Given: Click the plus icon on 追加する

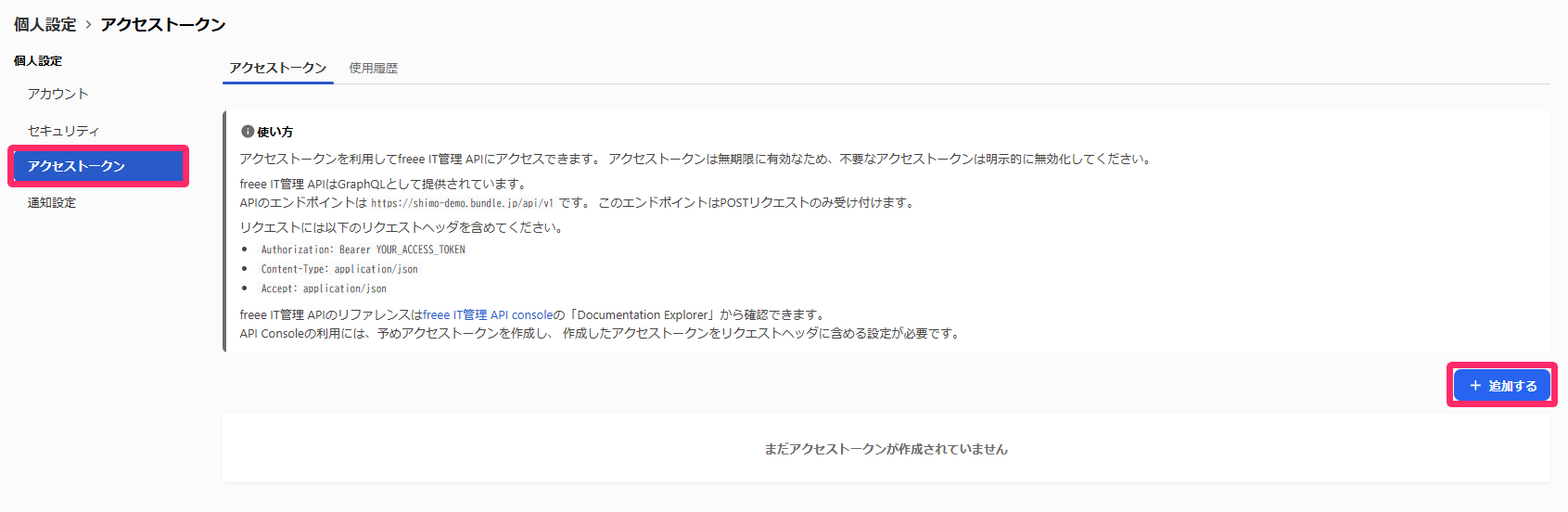Looking at the screenshot, I should point(1475,385).
